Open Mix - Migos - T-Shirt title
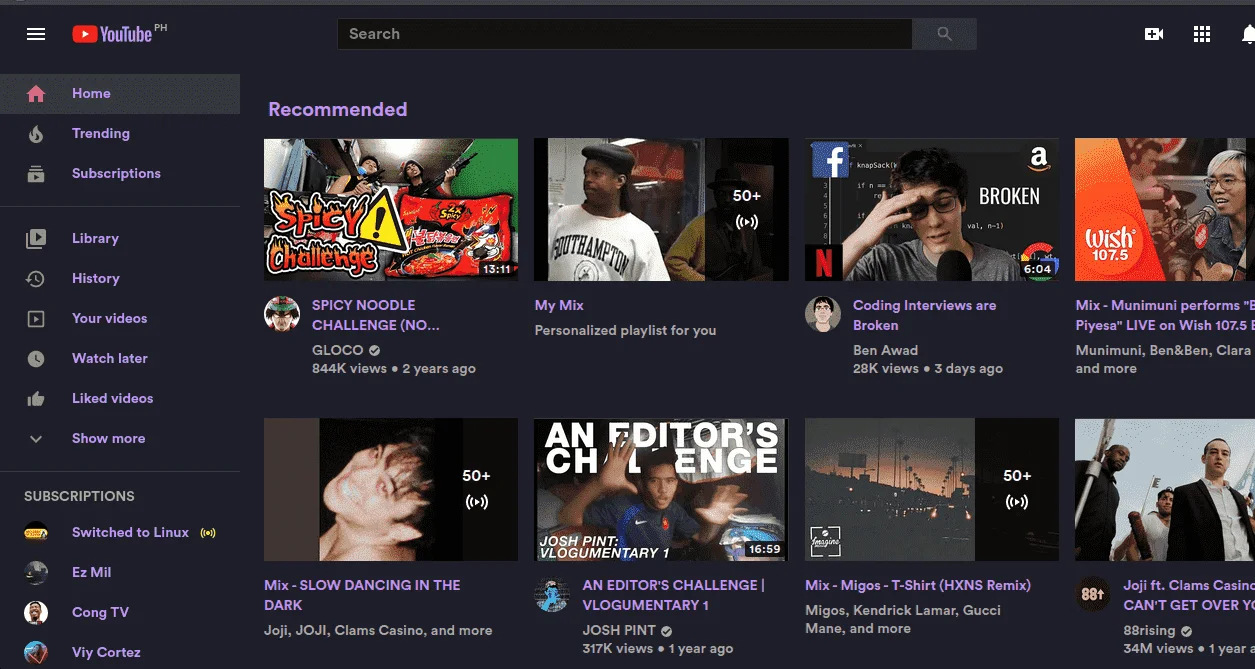 918,585
